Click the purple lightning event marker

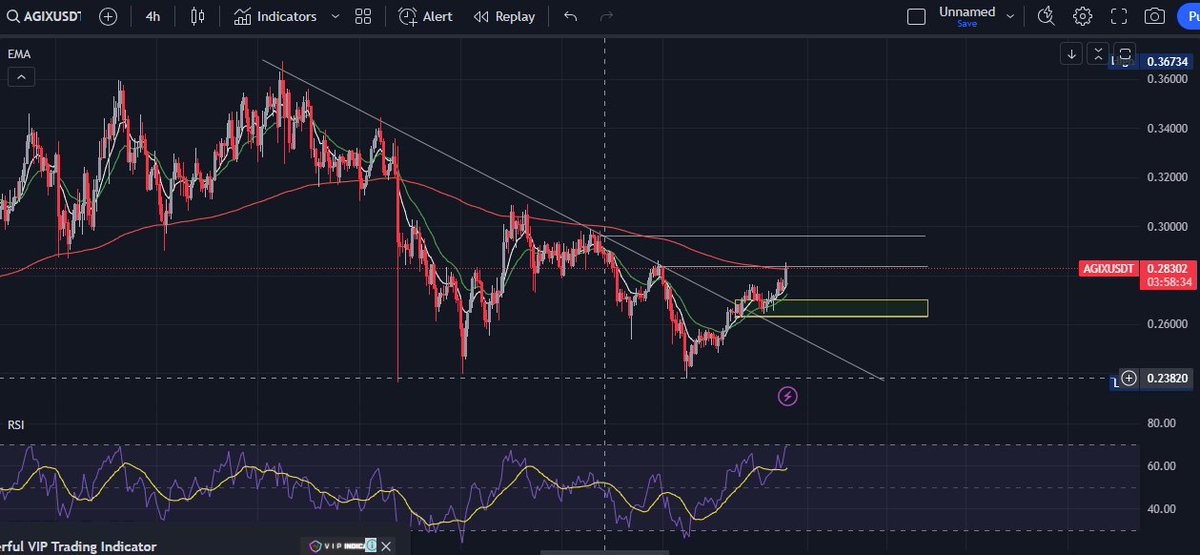(788, 397)
